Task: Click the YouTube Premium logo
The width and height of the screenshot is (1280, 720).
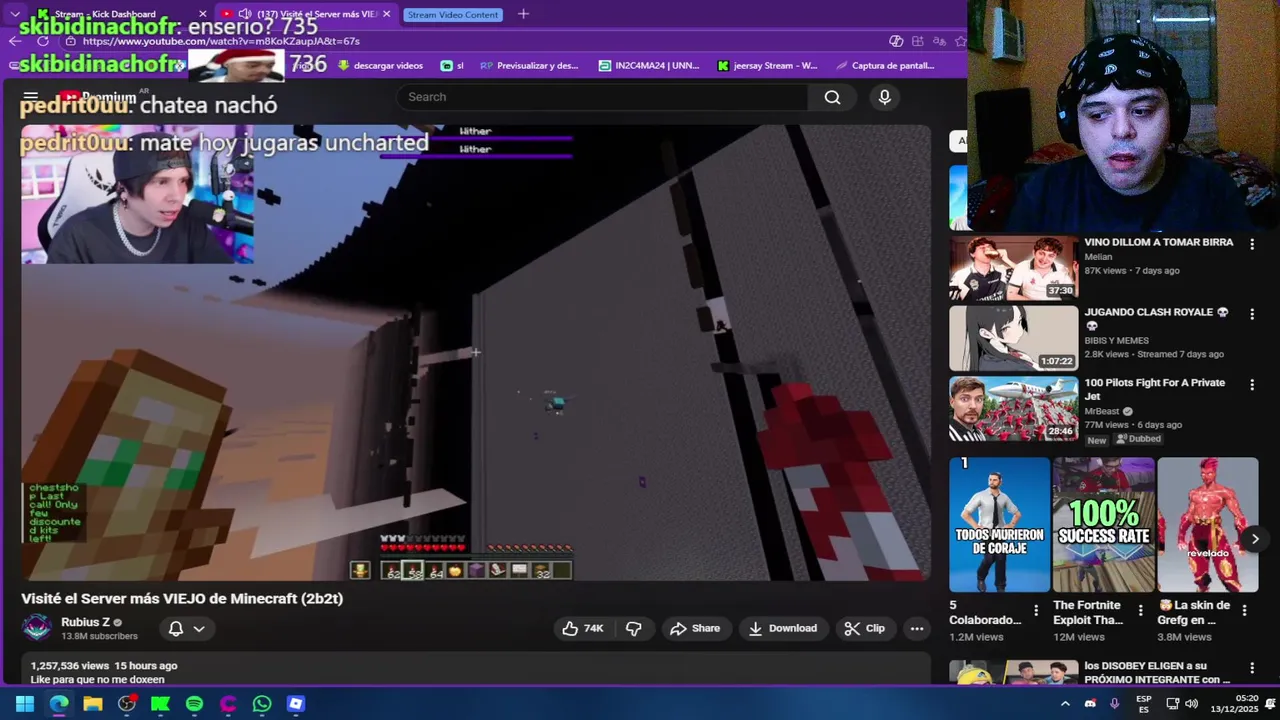Action: pos(98,97)
